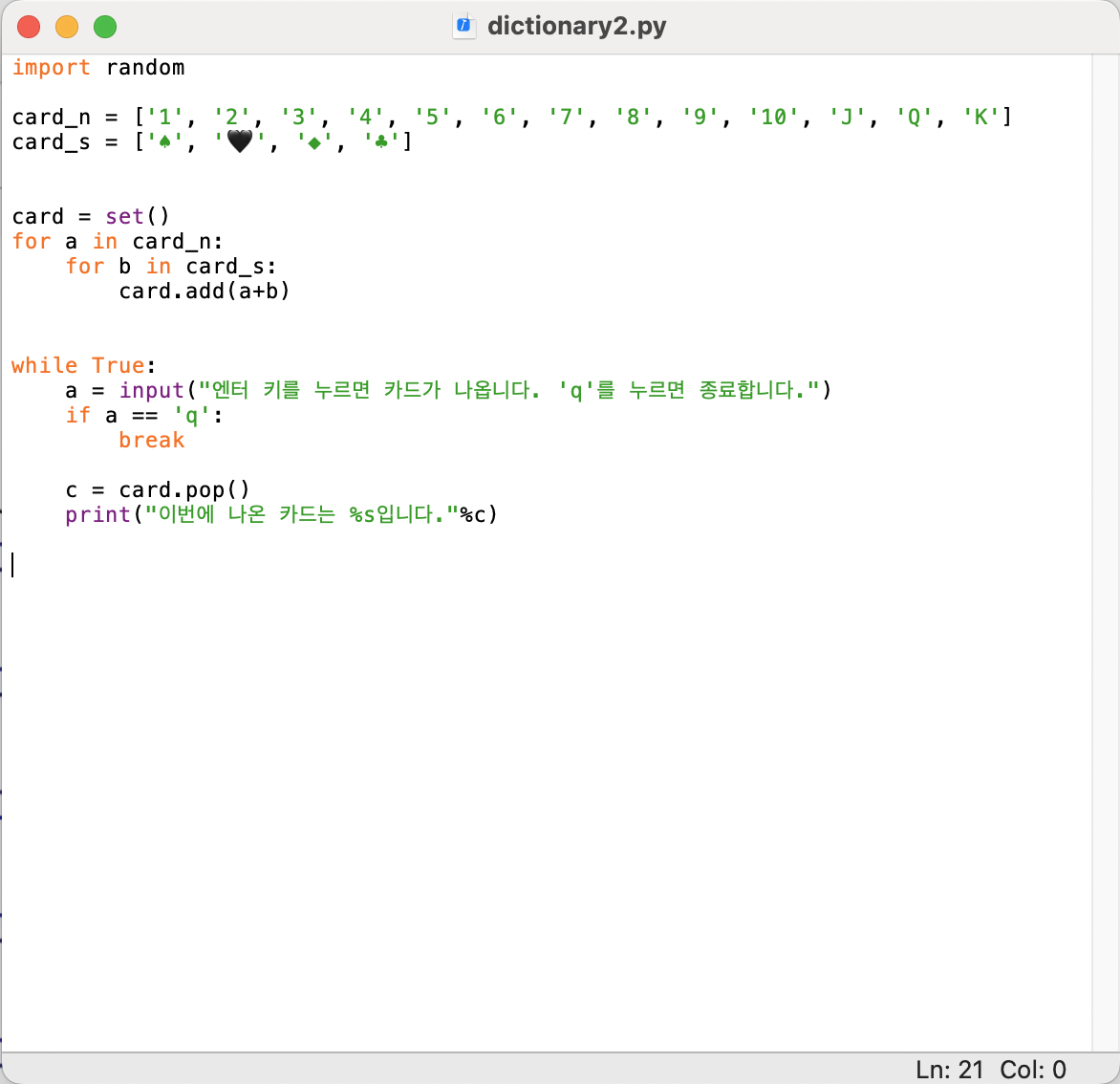Click the diamond symbol in card_s
Image resolution: width=1120 pixels, height=1084 pixels.
coord(314,143)
